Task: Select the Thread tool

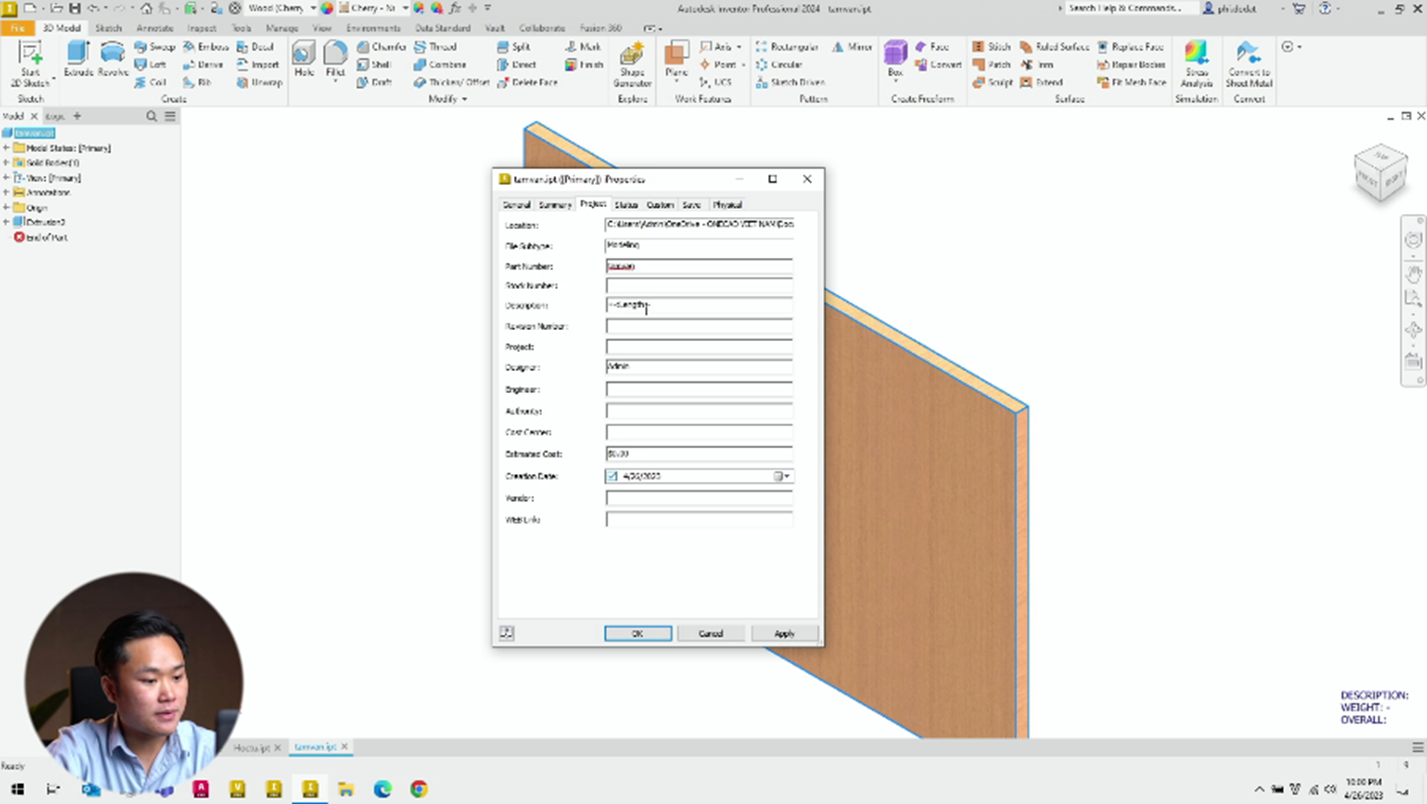Action: point(436,47)
